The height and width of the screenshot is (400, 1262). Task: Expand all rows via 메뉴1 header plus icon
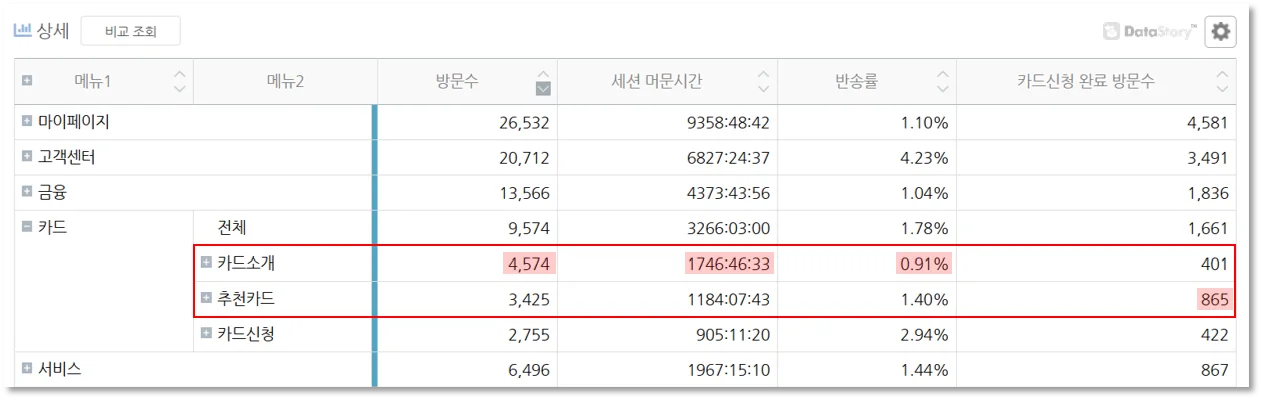coord(27,80)
